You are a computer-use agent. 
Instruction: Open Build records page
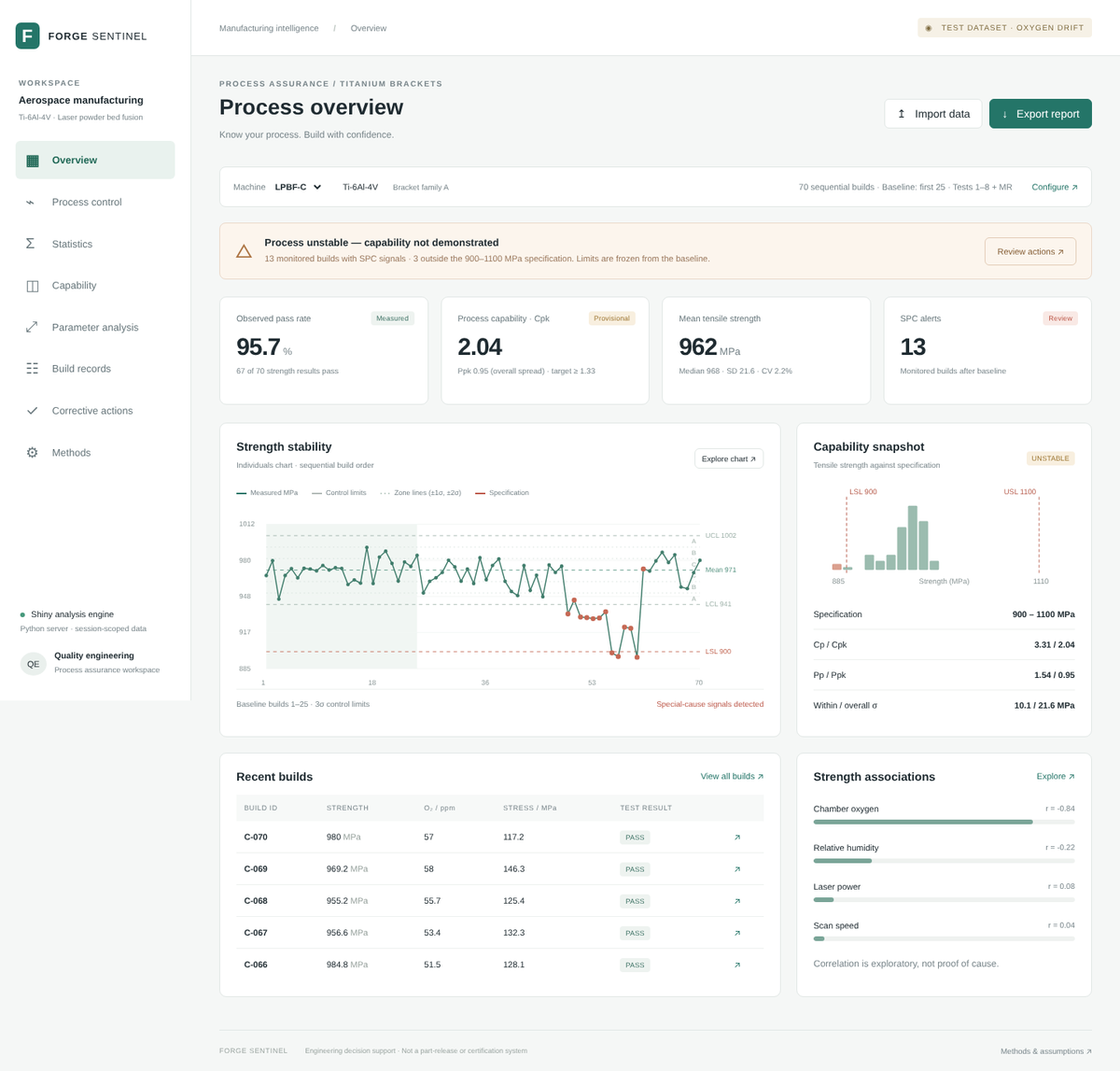pyautogui.click(x=95, y=369)
